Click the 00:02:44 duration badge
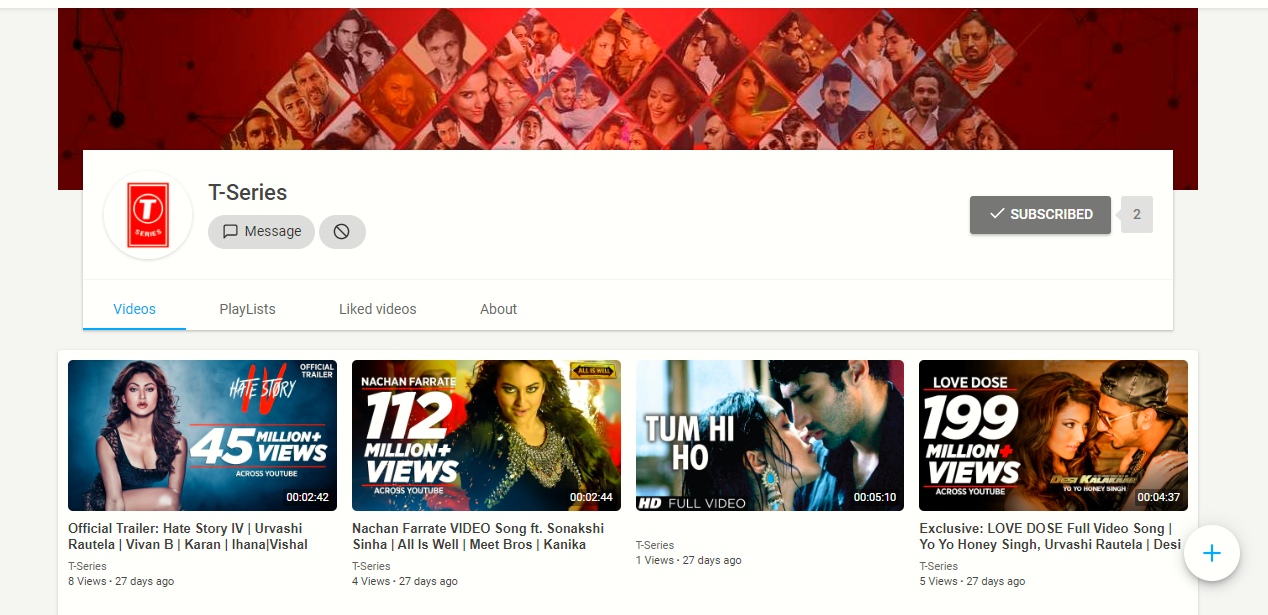Image resolution: width=1268 pixels, height=615 pixels. tap(591, 497)
